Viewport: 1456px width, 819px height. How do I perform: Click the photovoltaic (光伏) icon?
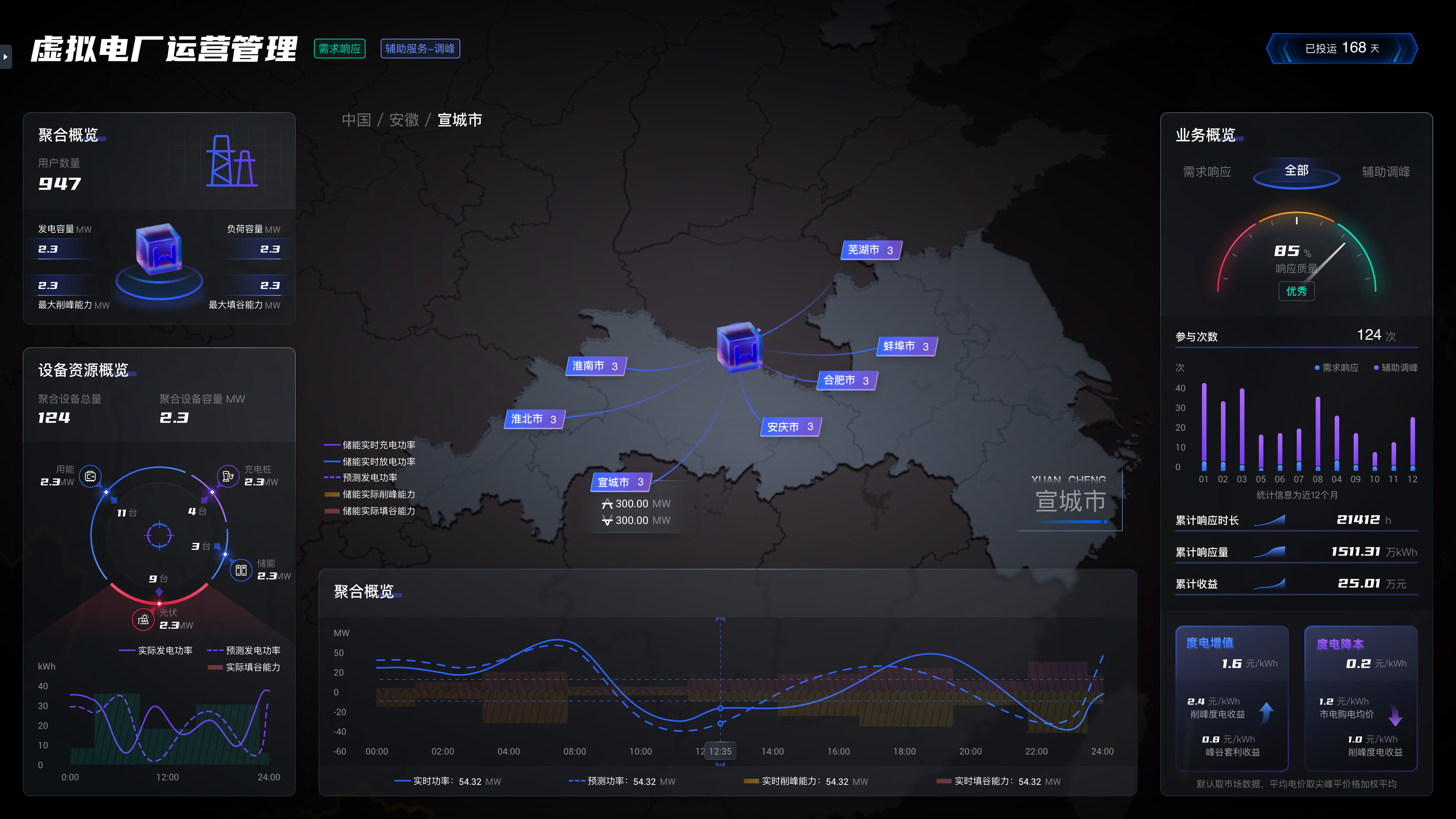tap(143, 620)
